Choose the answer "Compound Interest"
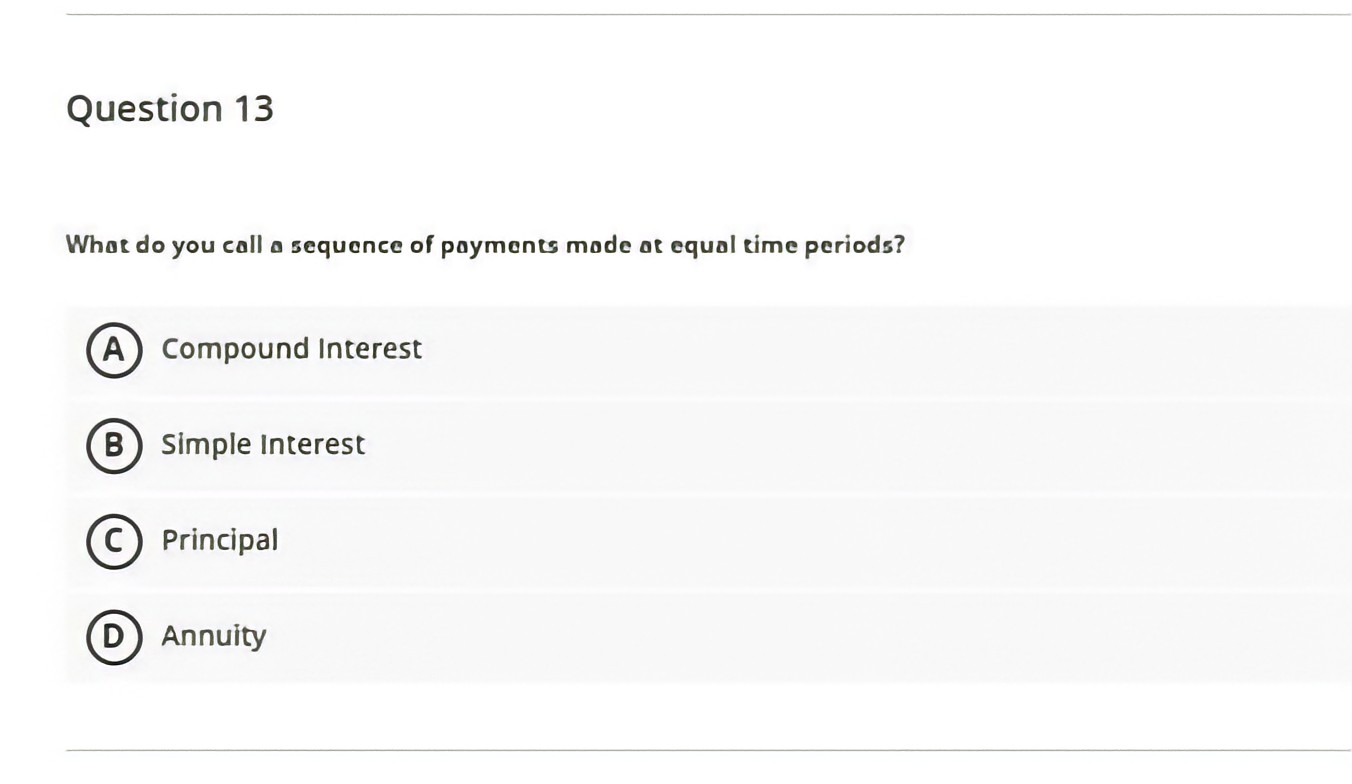 pos(291,349)
